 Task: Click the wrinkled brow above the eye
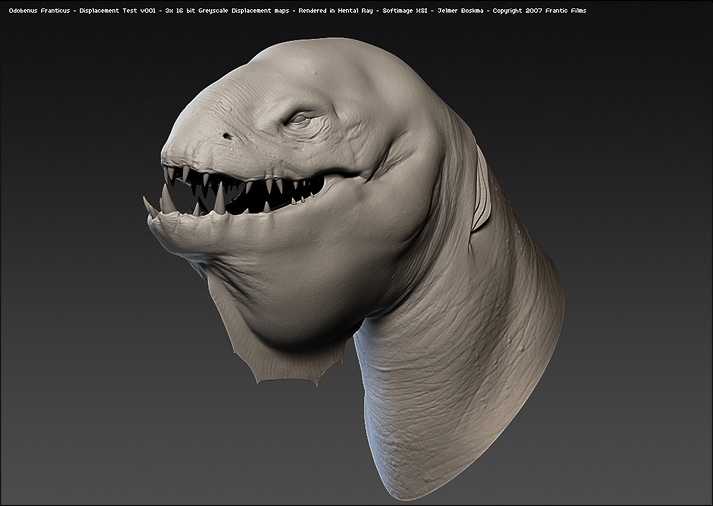pos(300,102)
